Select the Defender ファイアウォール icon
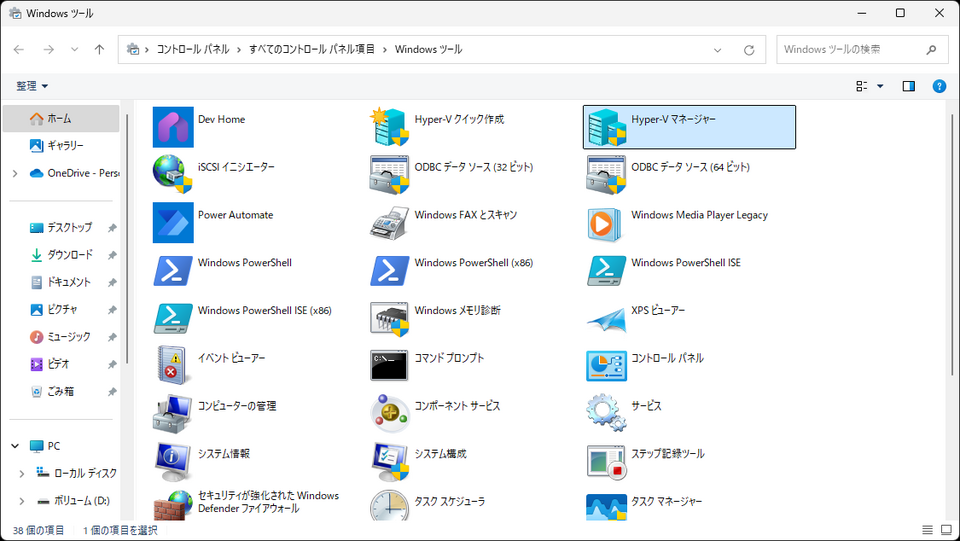 pos(173,506)
